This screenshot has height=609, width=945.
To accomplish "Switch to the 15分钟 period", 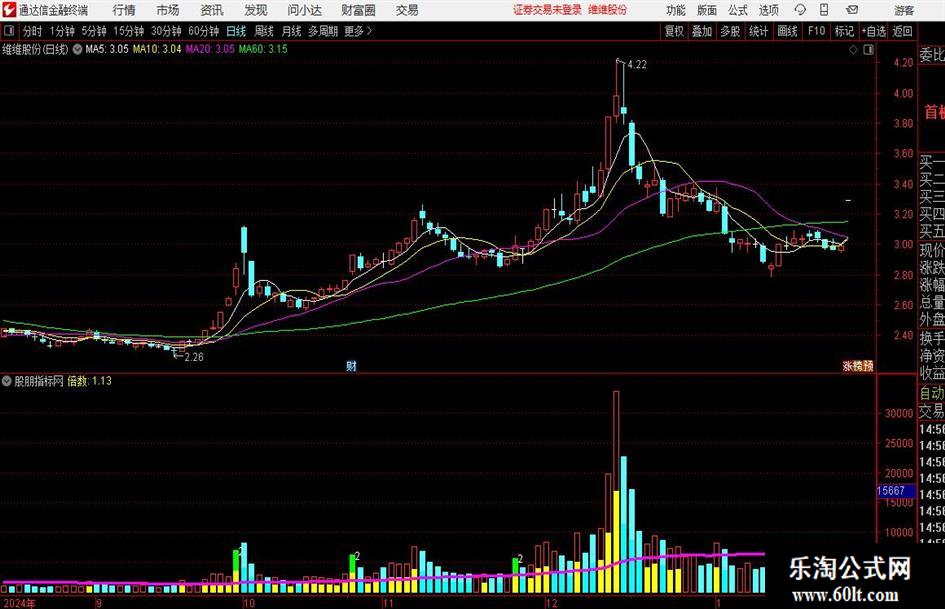I will point(129,31).
